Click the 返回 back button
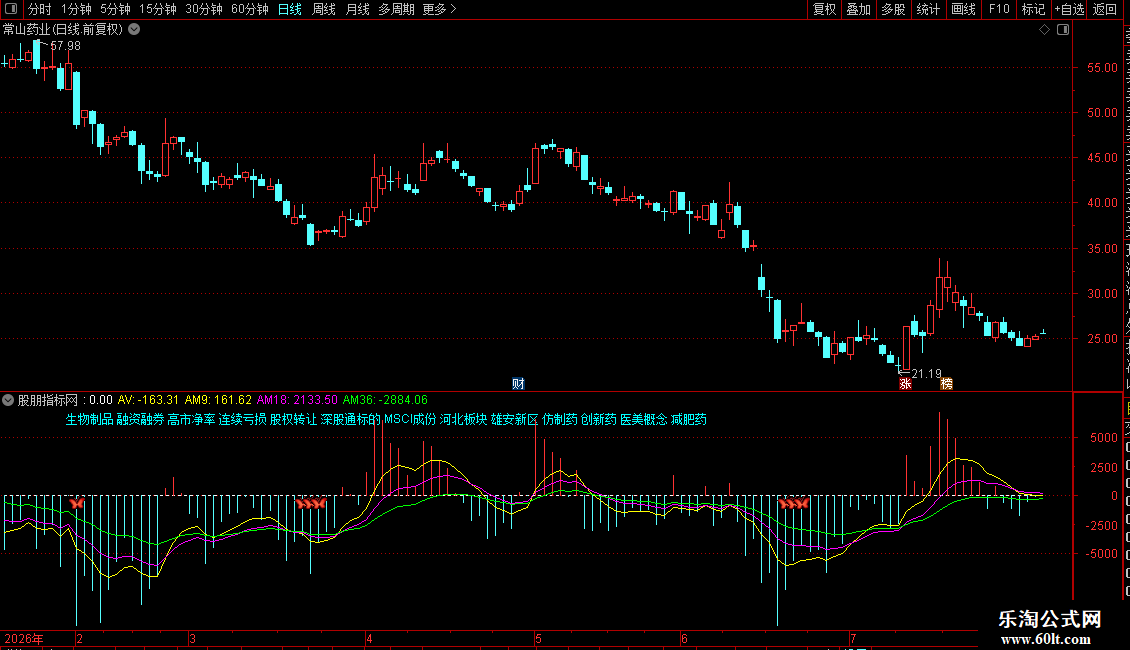Viewport: 1130px width, 650px height. [x=1105, y=9]
